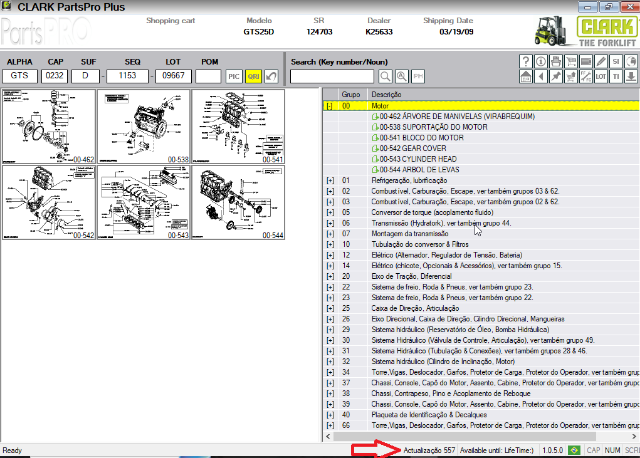Expand group 10 Tubulação do conversor
This screenshot has height=458, width=640.
[x=330, y=245]
